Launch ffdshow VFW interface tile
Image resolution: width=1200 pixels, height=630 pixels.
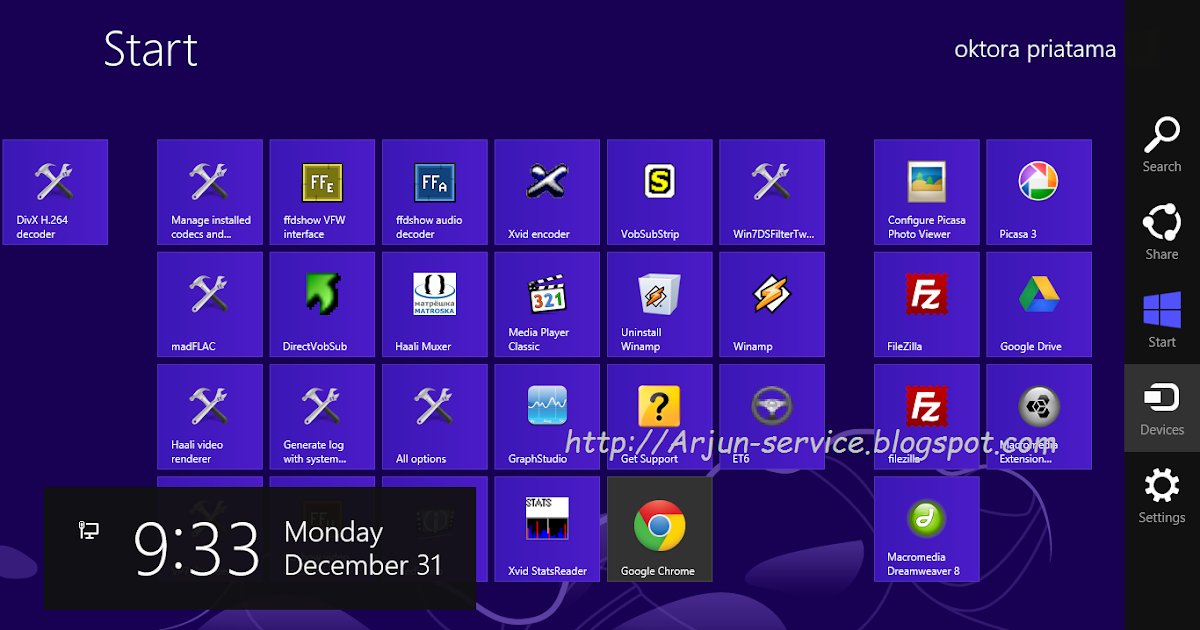pyautogui.click(x=322, y=192)
